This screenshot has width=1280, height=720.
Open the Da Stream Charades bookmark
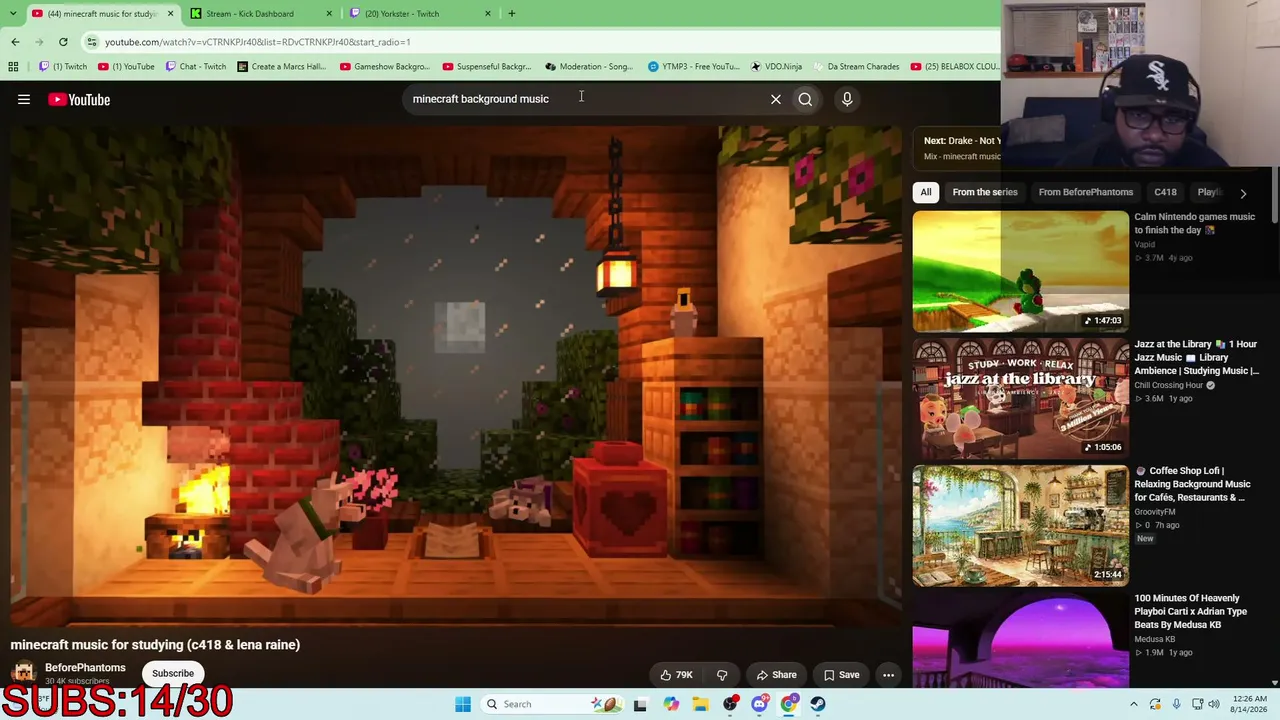pyautogui.click(x=856, y=67)
